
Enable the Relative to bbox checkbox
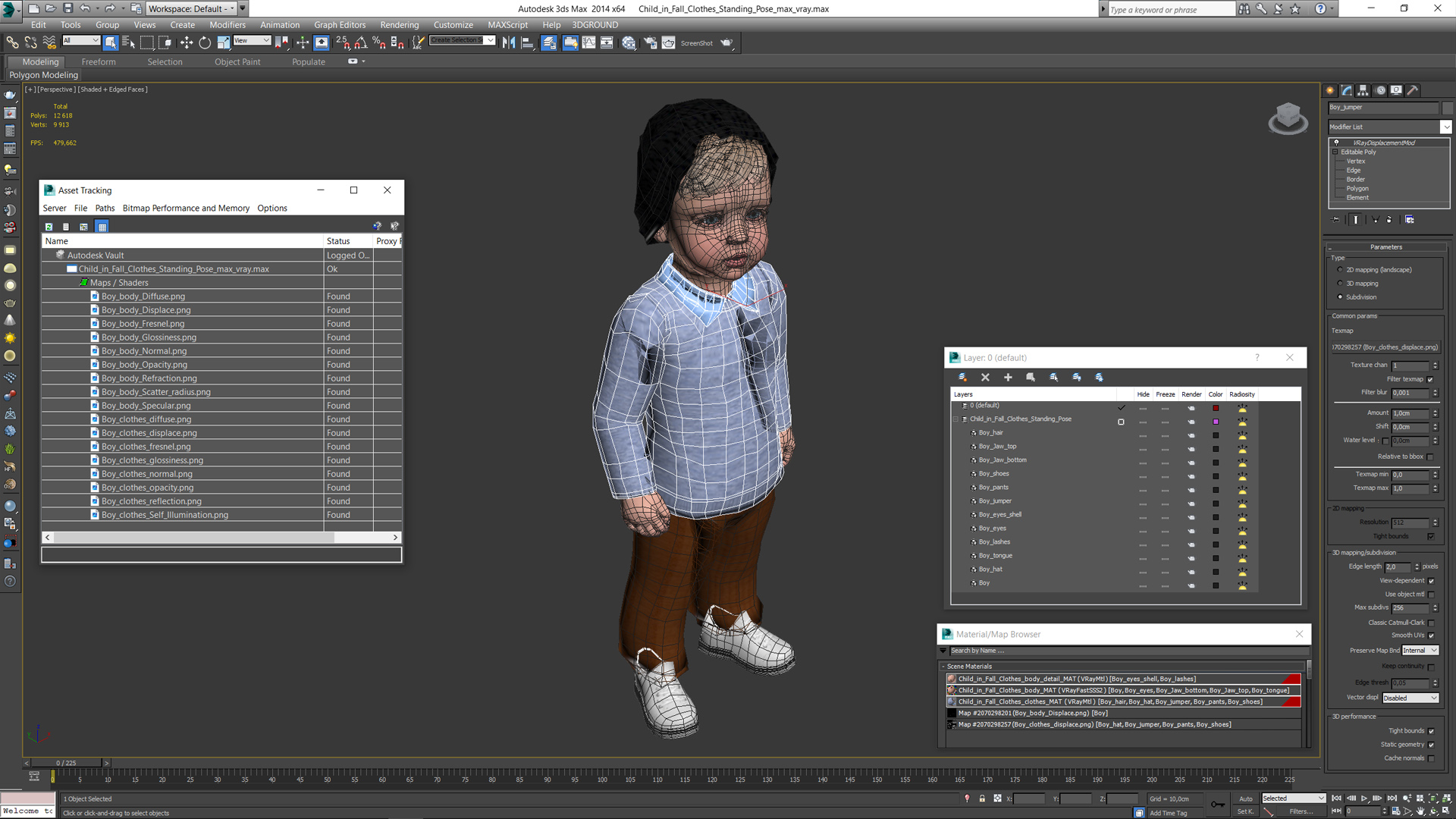(x=1430, y=457)
